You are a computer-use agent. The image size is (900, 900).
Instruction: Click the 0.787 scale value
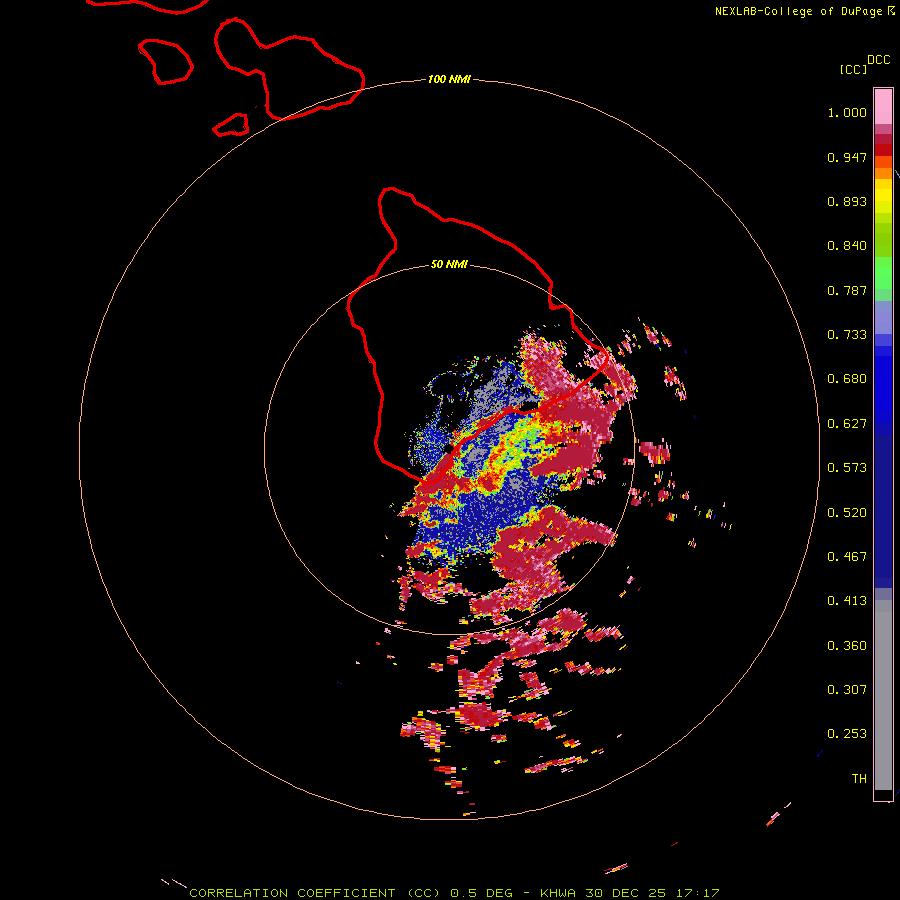coord(847,290)
